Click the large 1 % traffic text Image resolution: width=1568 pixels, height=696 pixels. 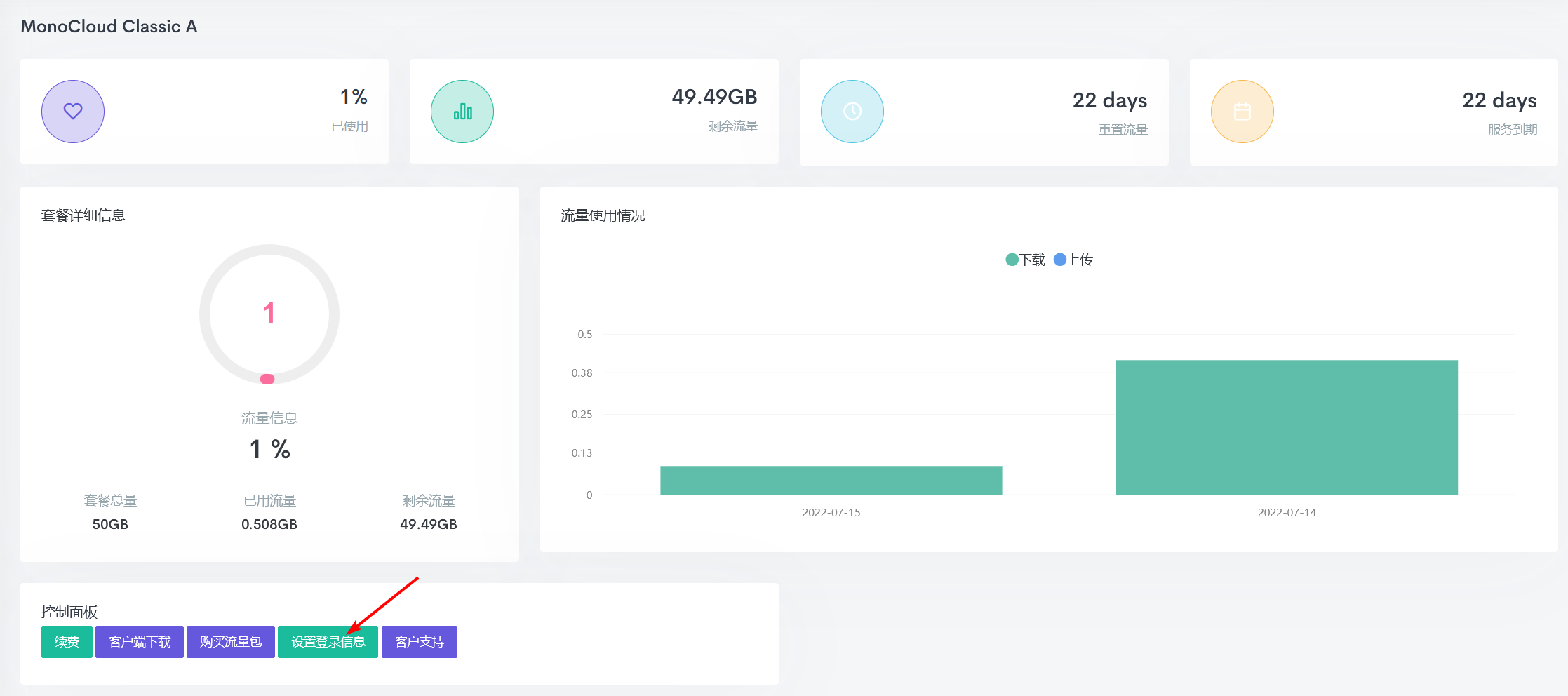[269, 449]
